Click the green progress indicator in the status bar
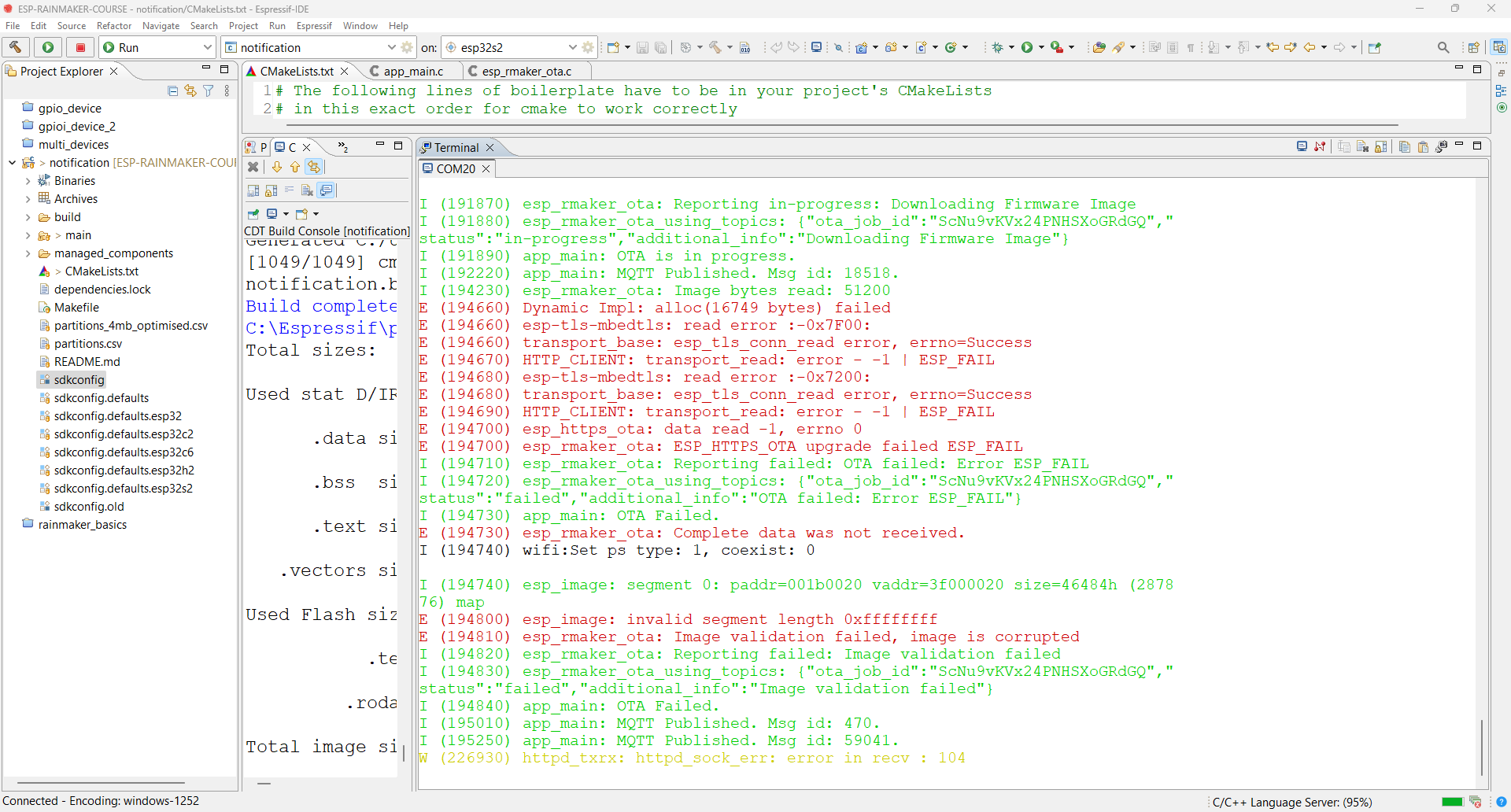Viewport: 1511px width, 812px height. (x=1452, y=802)
